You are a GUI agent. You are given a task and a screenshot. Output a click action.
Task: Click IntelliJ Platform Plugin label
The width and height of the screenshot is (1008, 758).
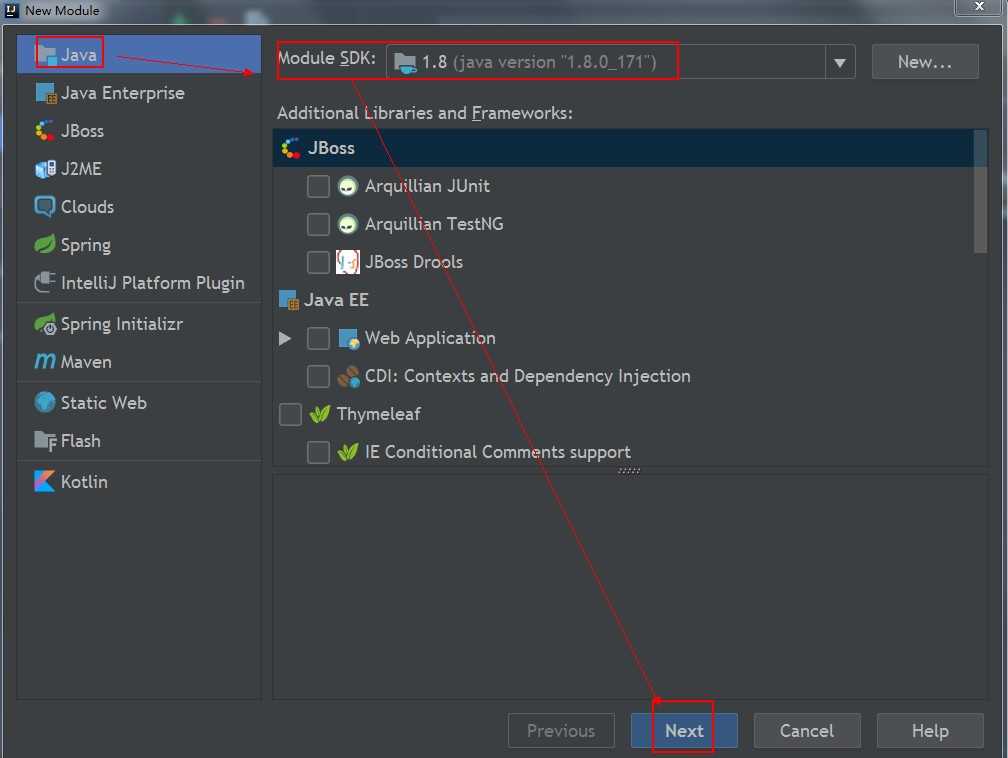[152, 283]
